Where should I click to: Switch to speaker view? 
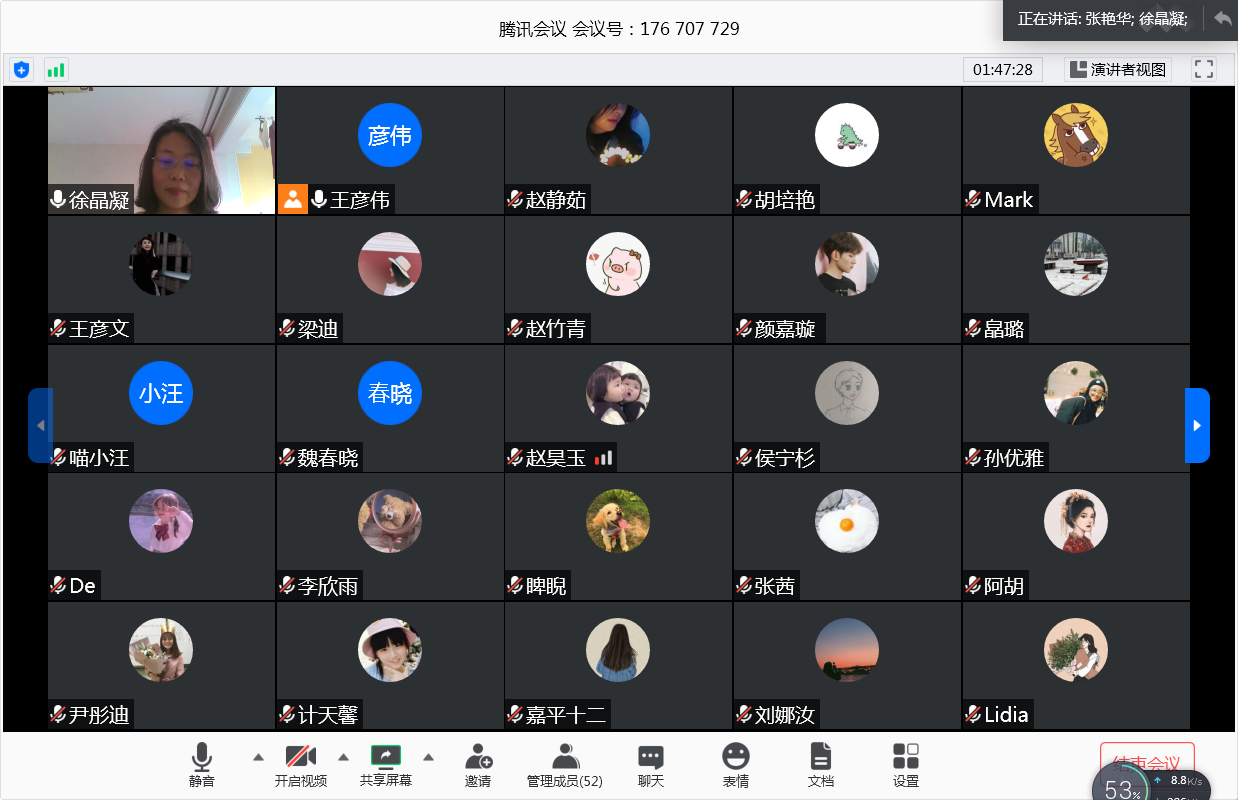1118,69
